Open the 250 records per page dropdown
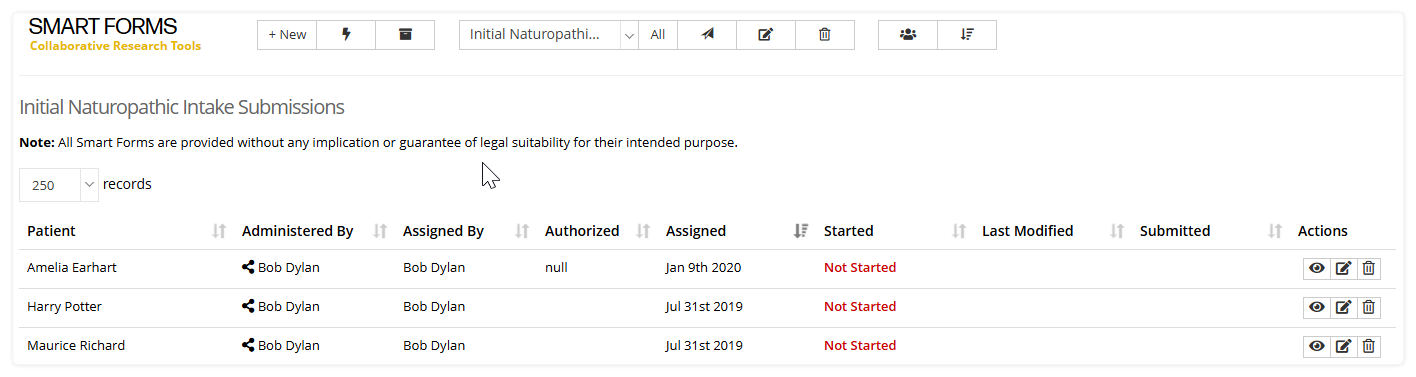1416x377 pixels. (x=59, y=185)
